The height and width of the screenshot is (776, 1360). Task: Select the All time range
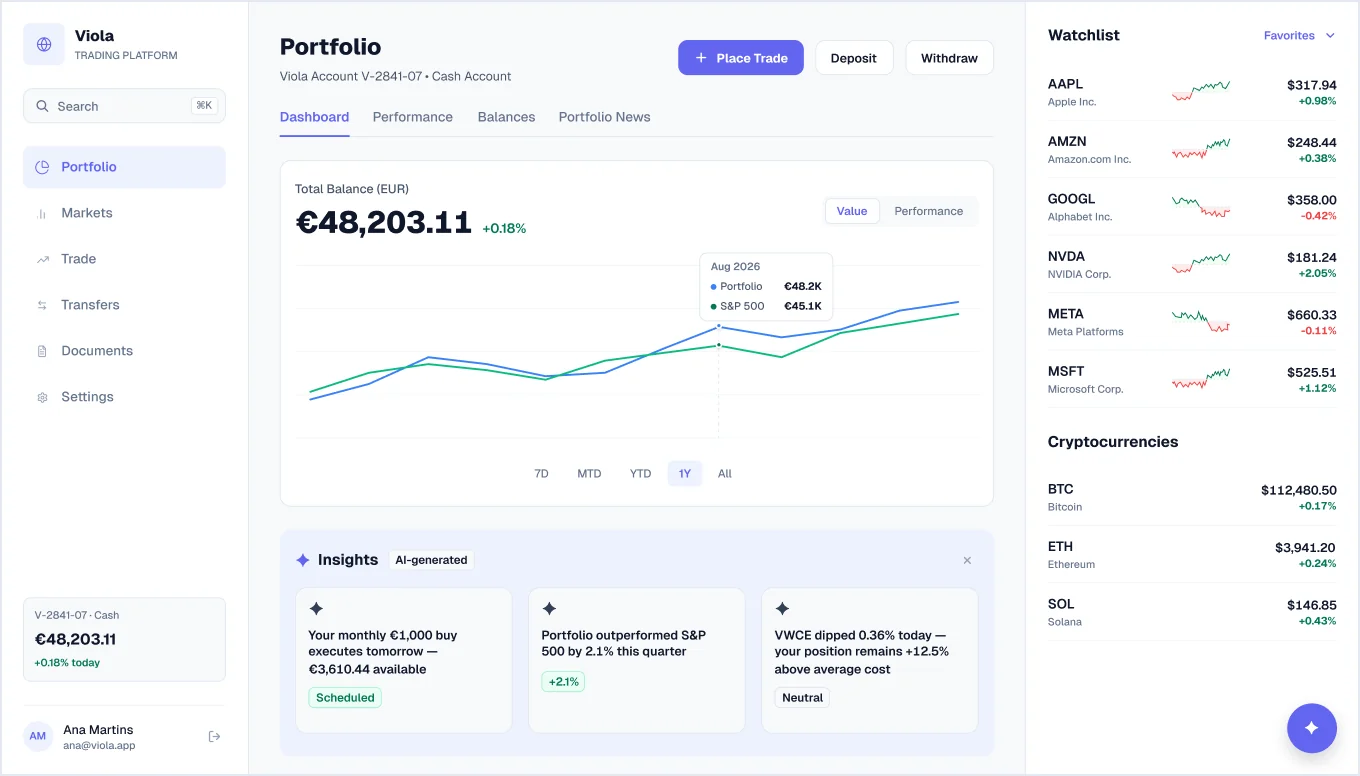point(725,474)
